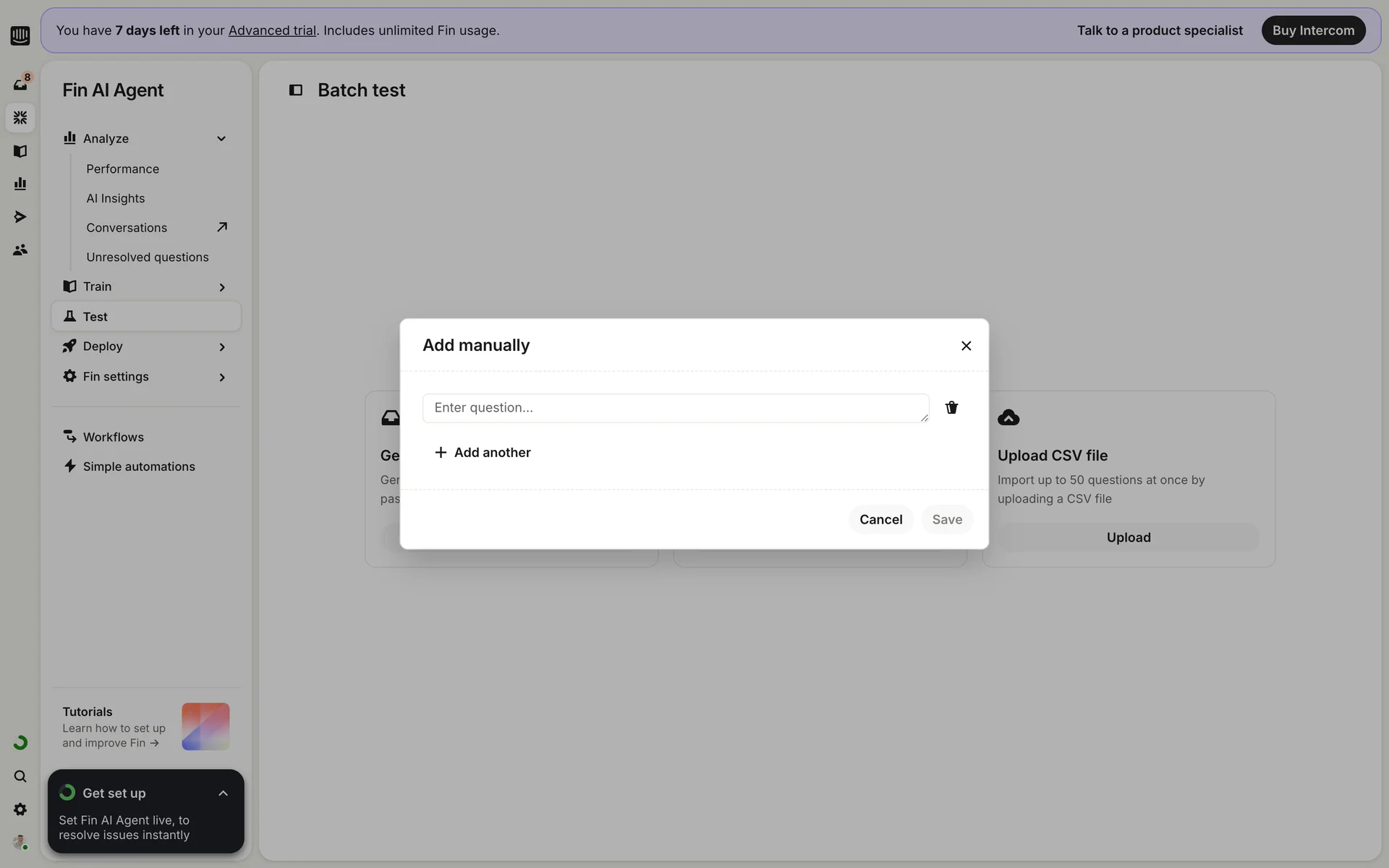
Task: Click the search magnifier in the left rail
Action: [x=20, y=776]
